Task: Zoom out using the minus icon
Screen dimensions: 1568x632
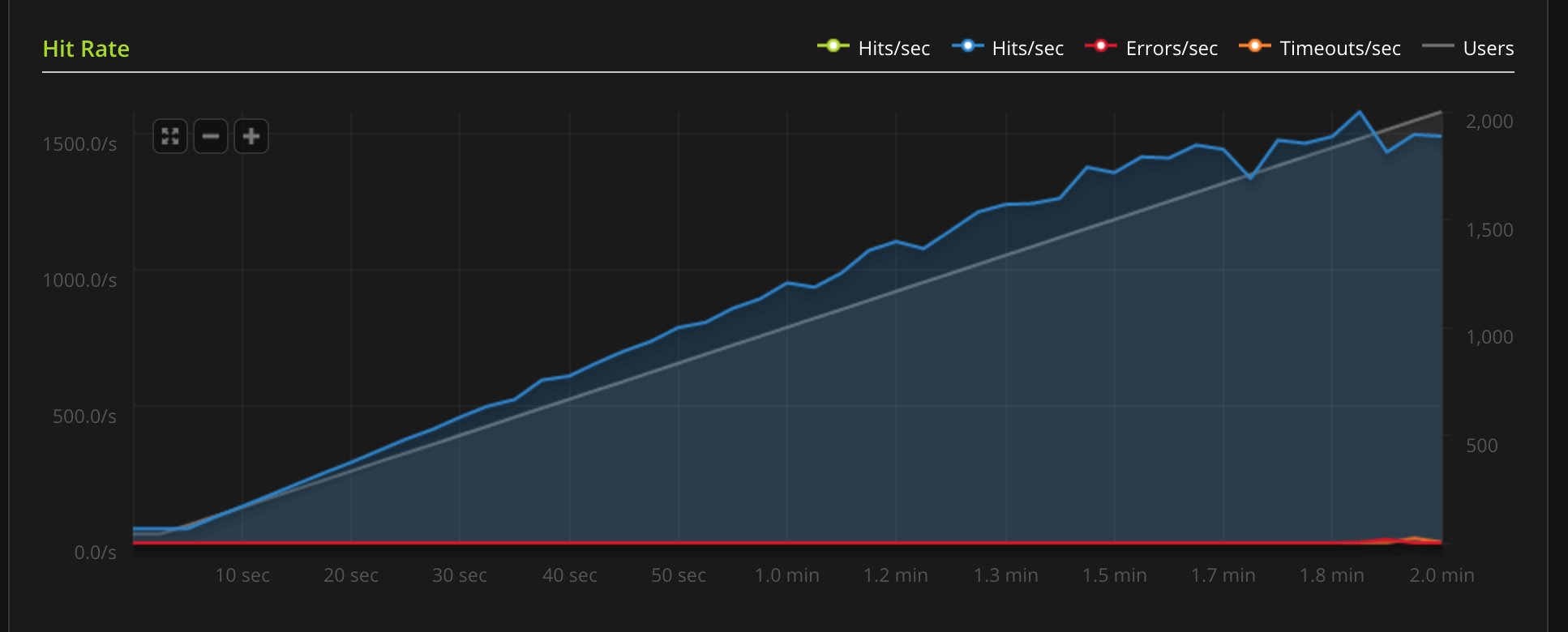Action: (211, 136)
